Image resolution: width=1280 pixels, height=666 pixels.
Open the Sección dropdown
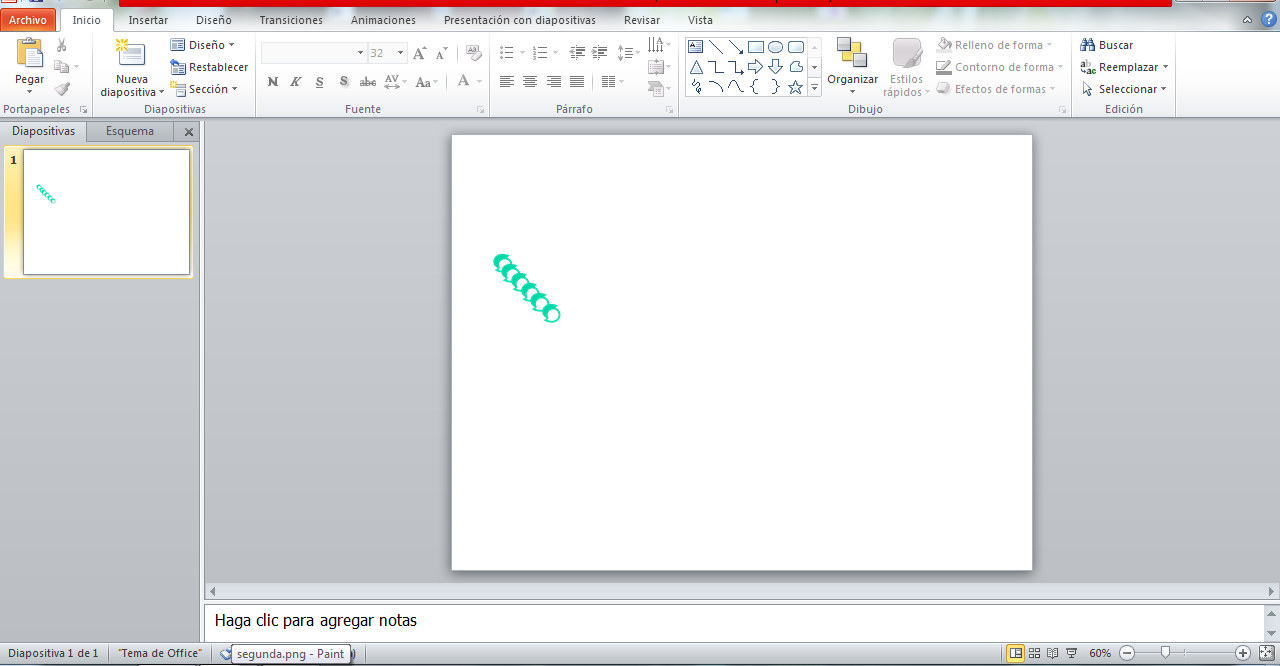204,89
